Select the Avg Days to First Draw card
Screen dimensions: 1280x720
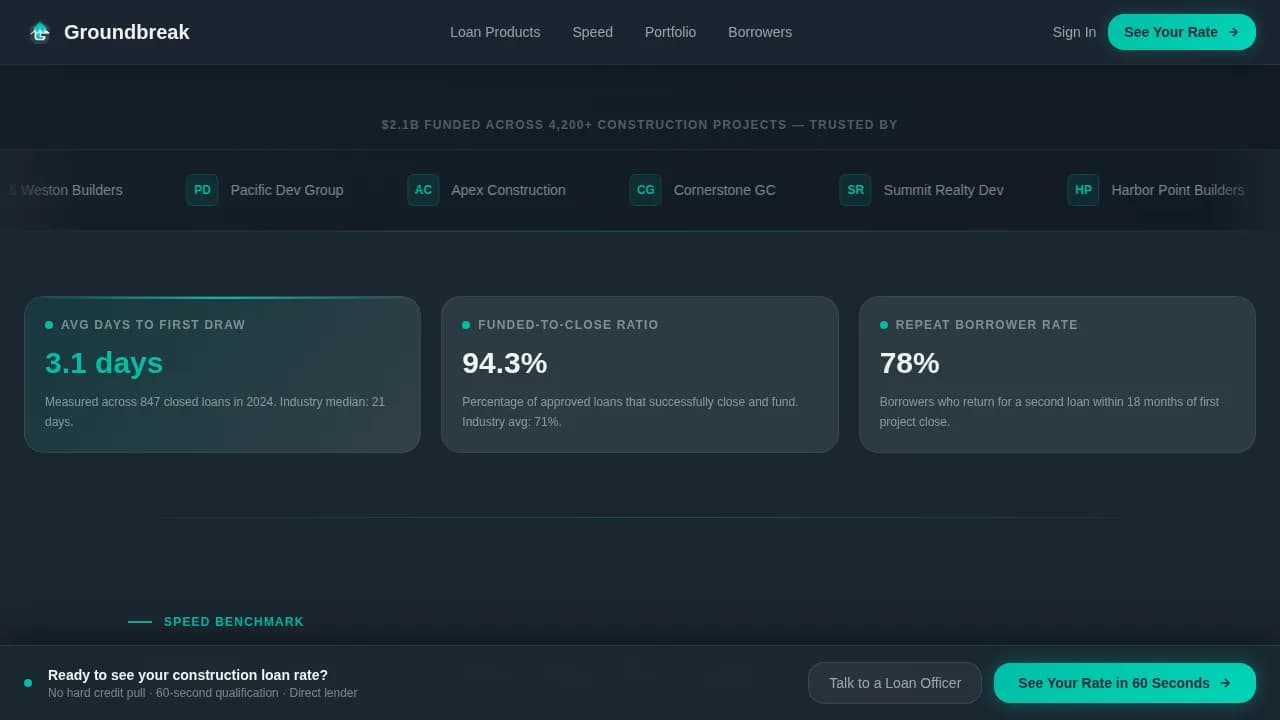tap(222, 374)
